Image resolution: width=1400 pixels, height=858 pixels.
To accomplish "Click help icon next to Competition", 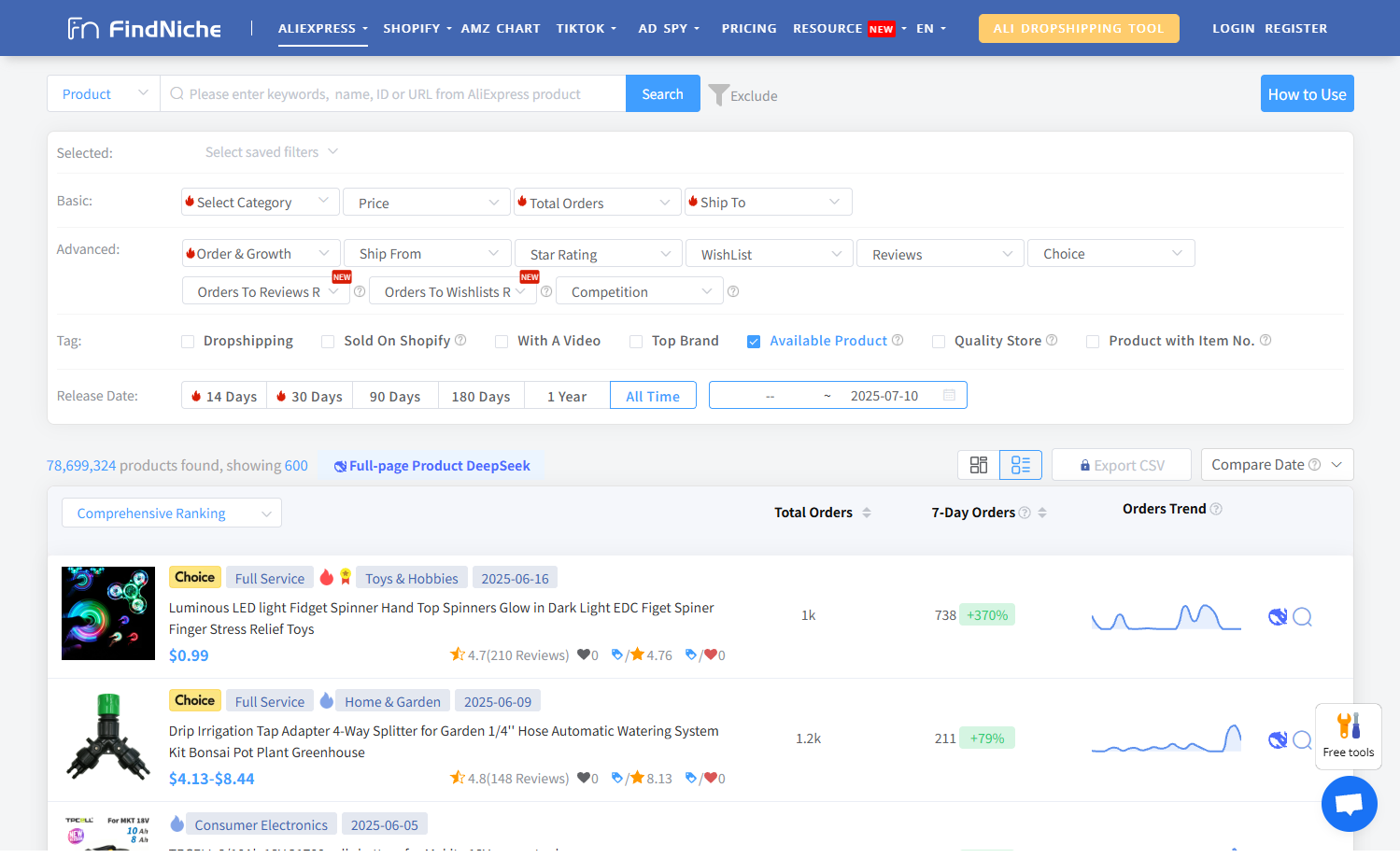I will click(x=733, y=292).
